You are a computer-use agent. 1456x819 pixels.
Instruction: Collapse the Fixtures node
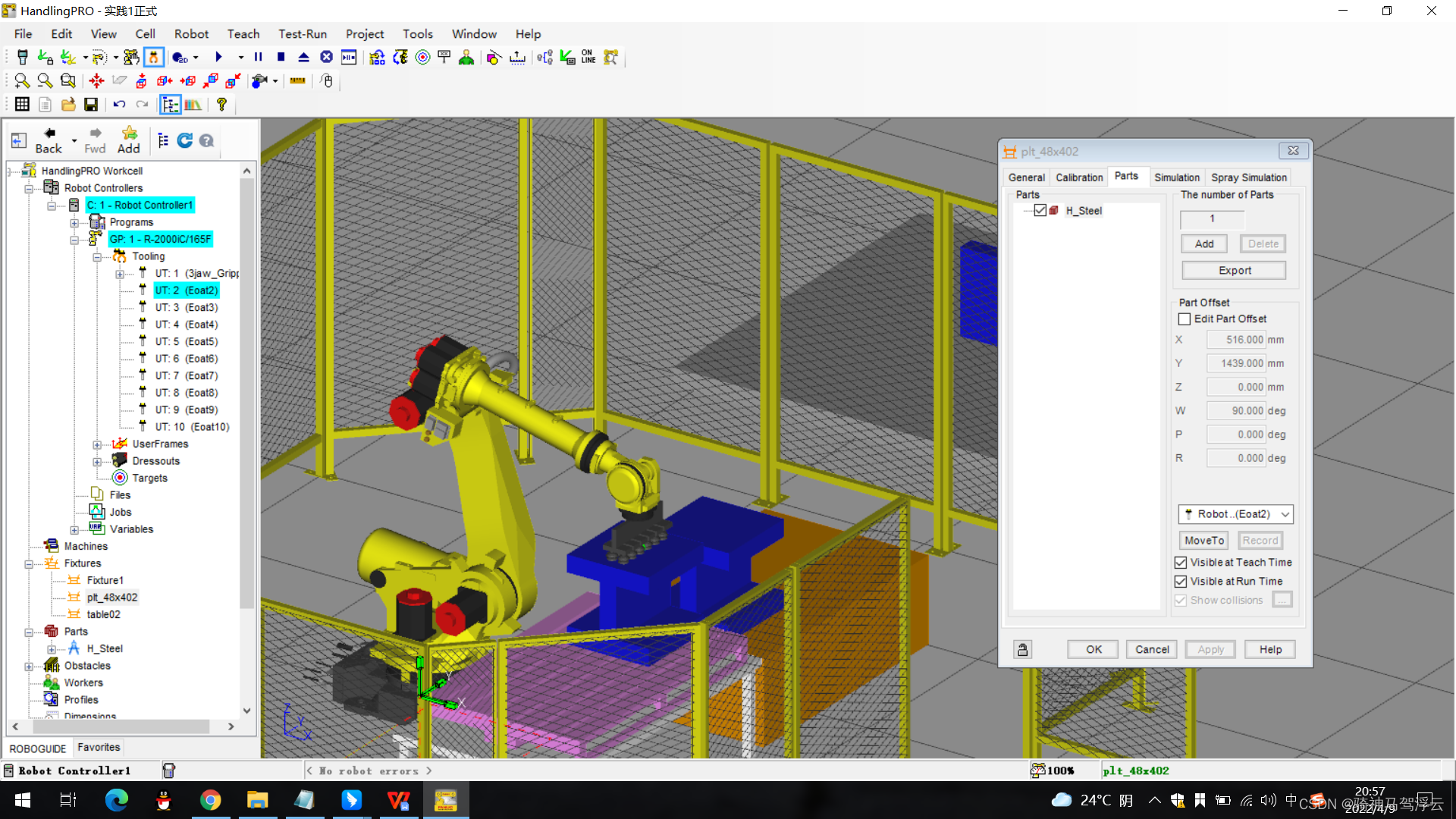[29, 564]
